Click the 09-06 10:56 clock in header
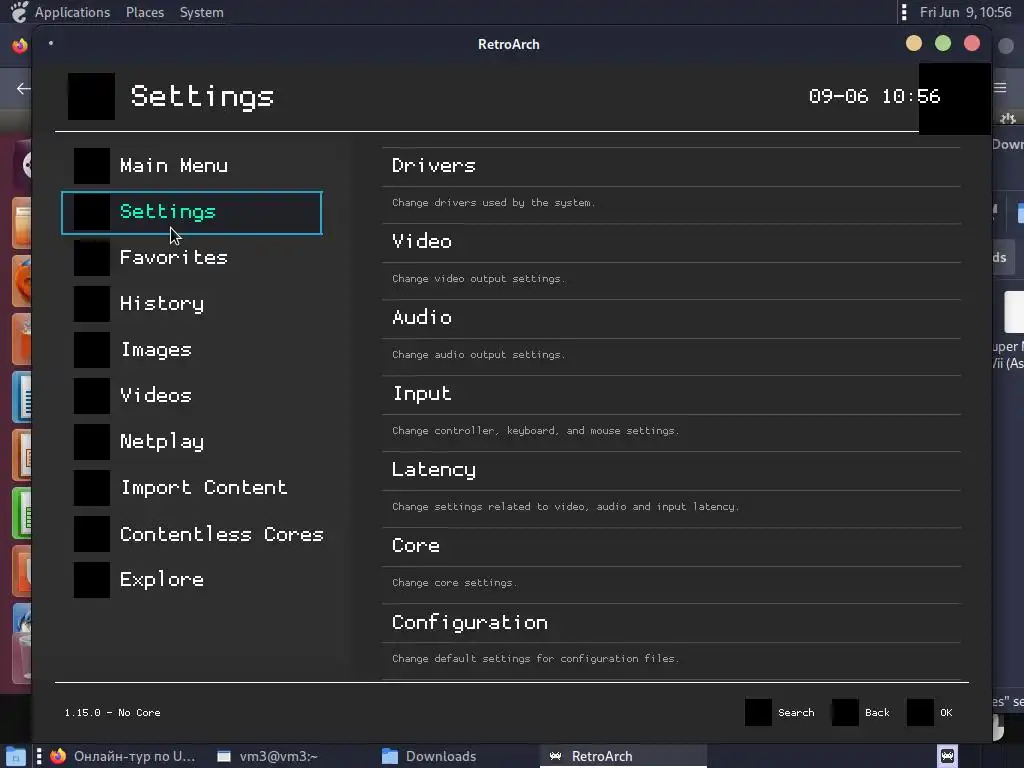Image resolution: width=1024 pixels, height=768 pixels. click(x=874, y=97)
